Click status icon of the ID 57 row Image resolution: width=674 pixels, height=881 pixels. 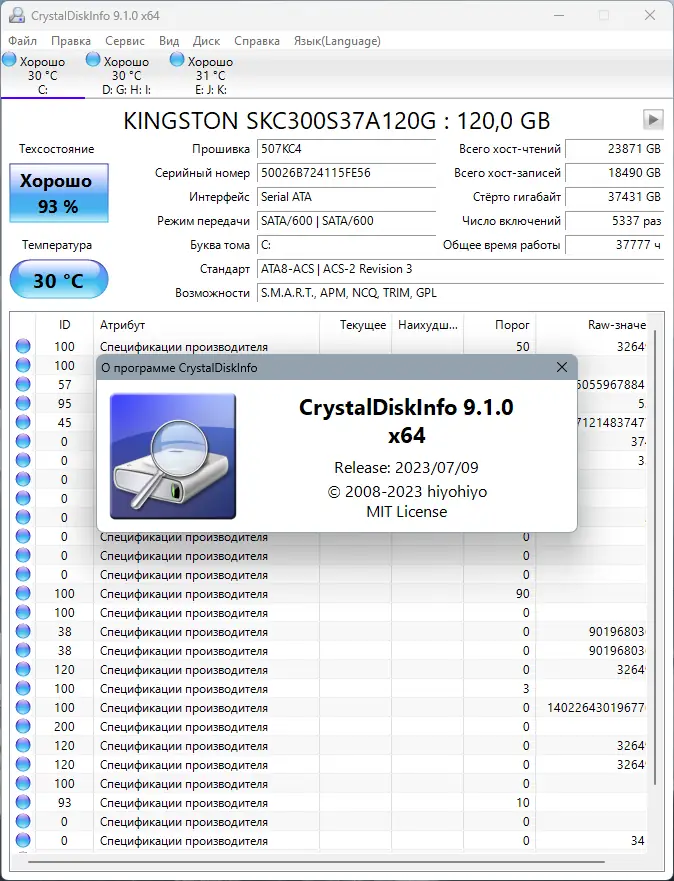(23, 384)
